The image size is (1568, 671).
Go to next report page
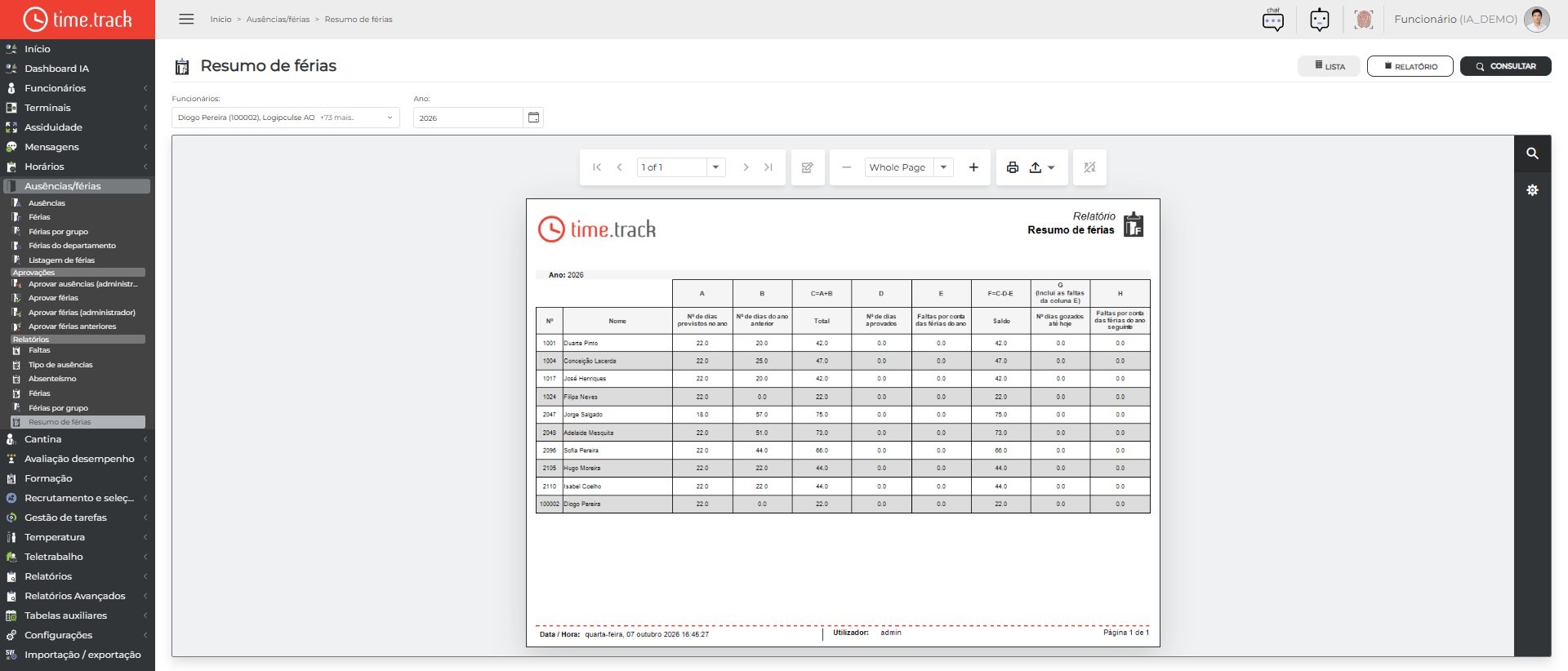(x=746, y=167)
